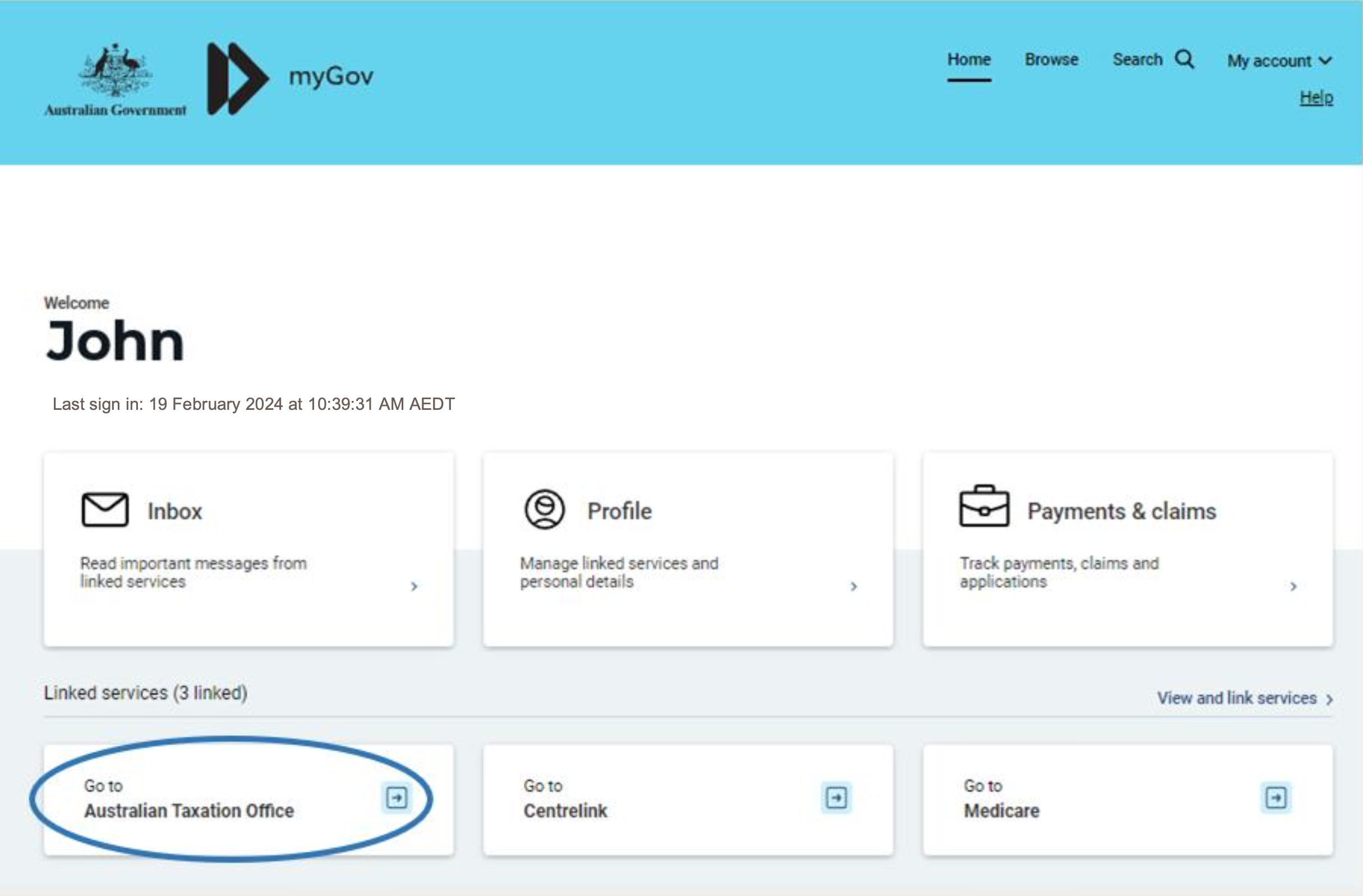Click the myGov wordmark text
This screenshot has width=1363, height=896.
click(331, 76)
